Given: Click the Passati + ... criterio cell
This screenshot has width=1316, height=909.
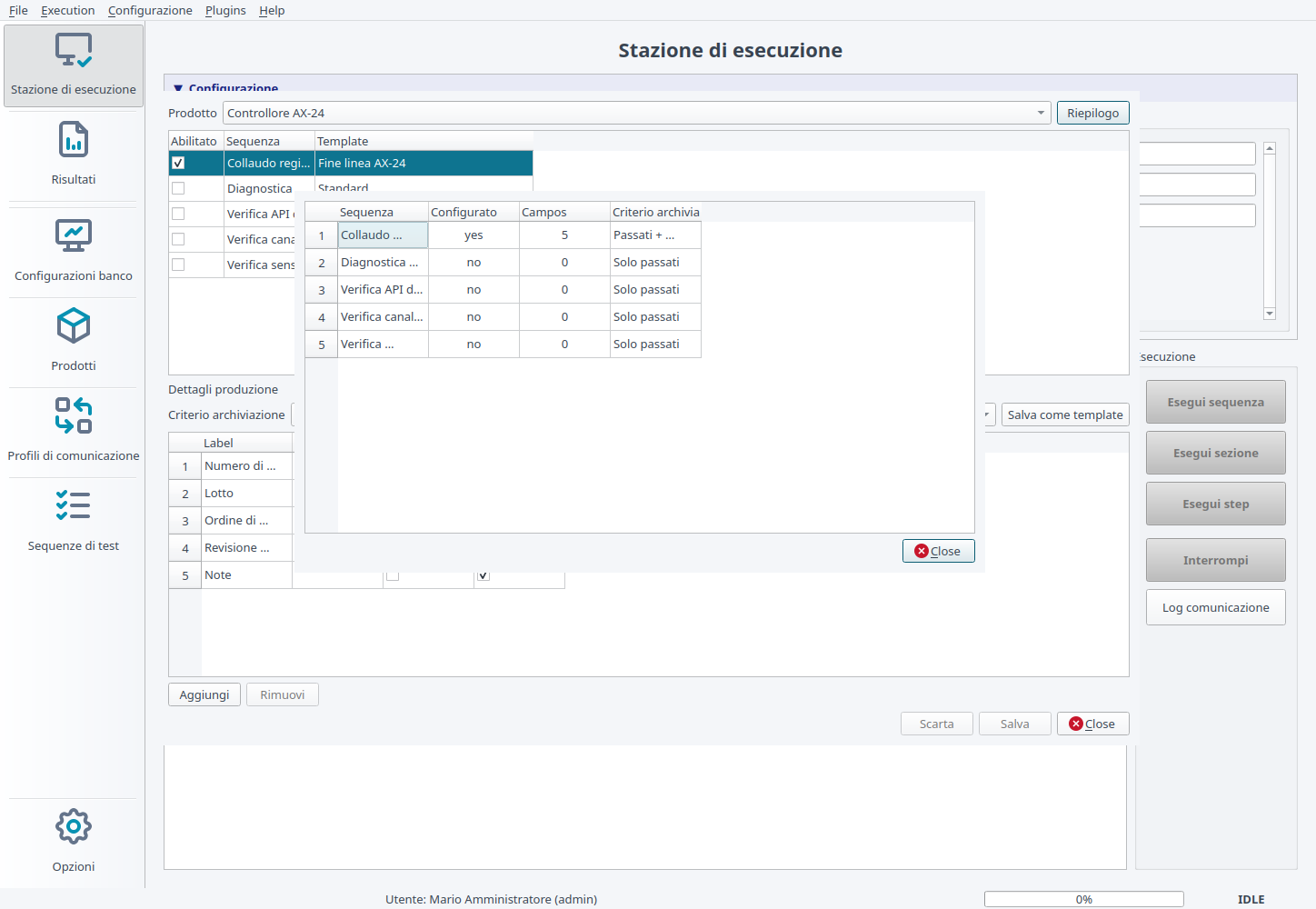Looking at the screenshot, I should pos(655,235).
